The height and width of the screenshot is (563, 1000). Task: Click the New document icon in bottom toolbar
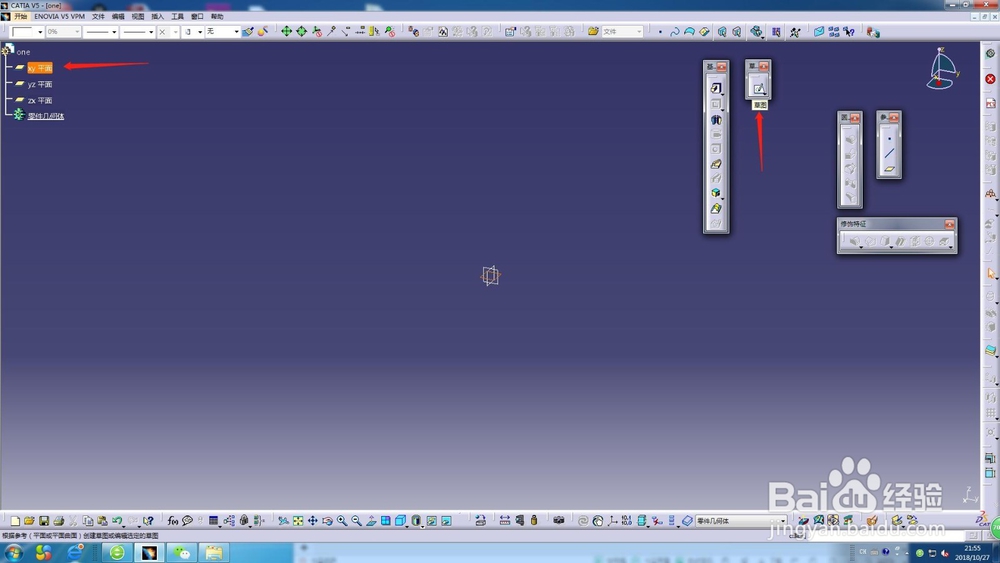pos(15,521)
